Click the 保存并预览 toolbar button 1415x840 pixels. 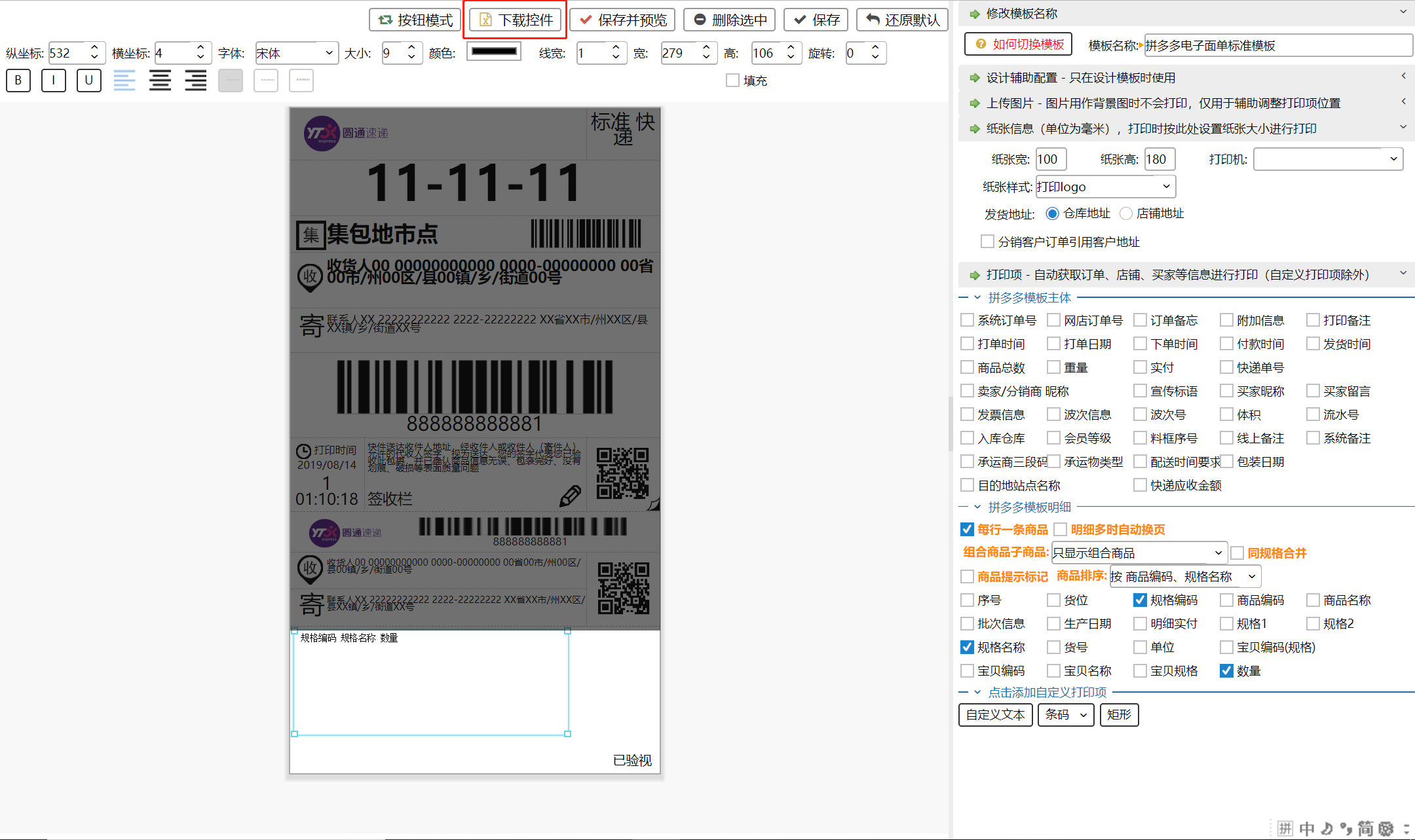[x=622, y=20]
